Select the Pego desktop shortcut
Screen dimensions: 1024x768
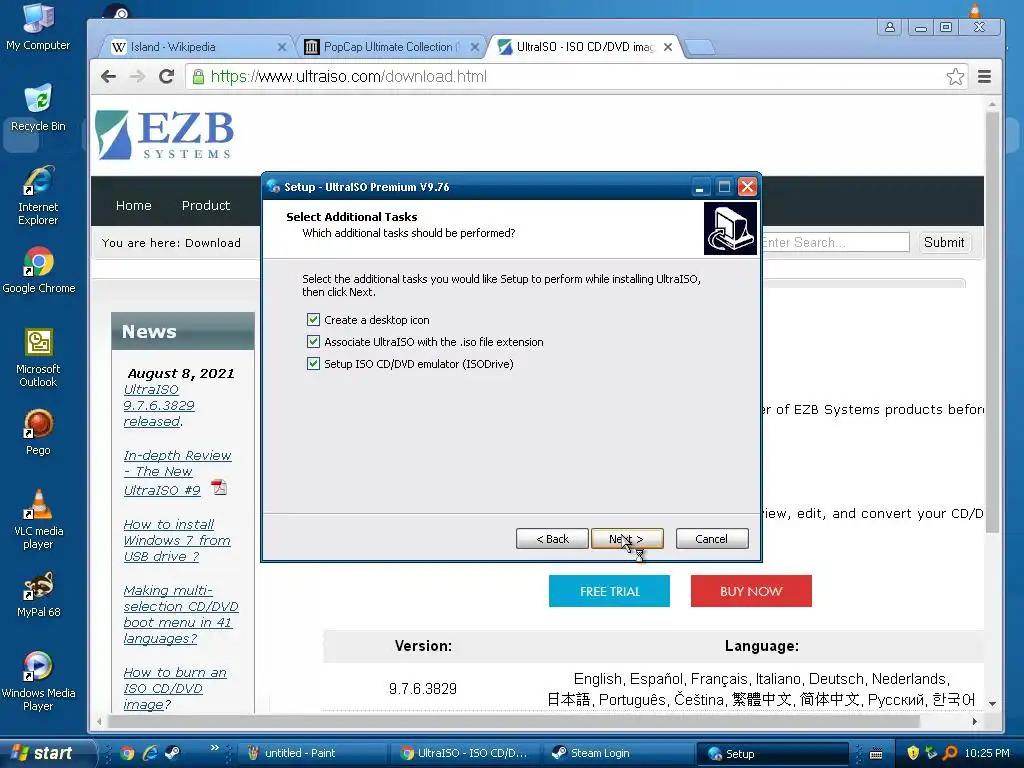[x=38, y=432]
